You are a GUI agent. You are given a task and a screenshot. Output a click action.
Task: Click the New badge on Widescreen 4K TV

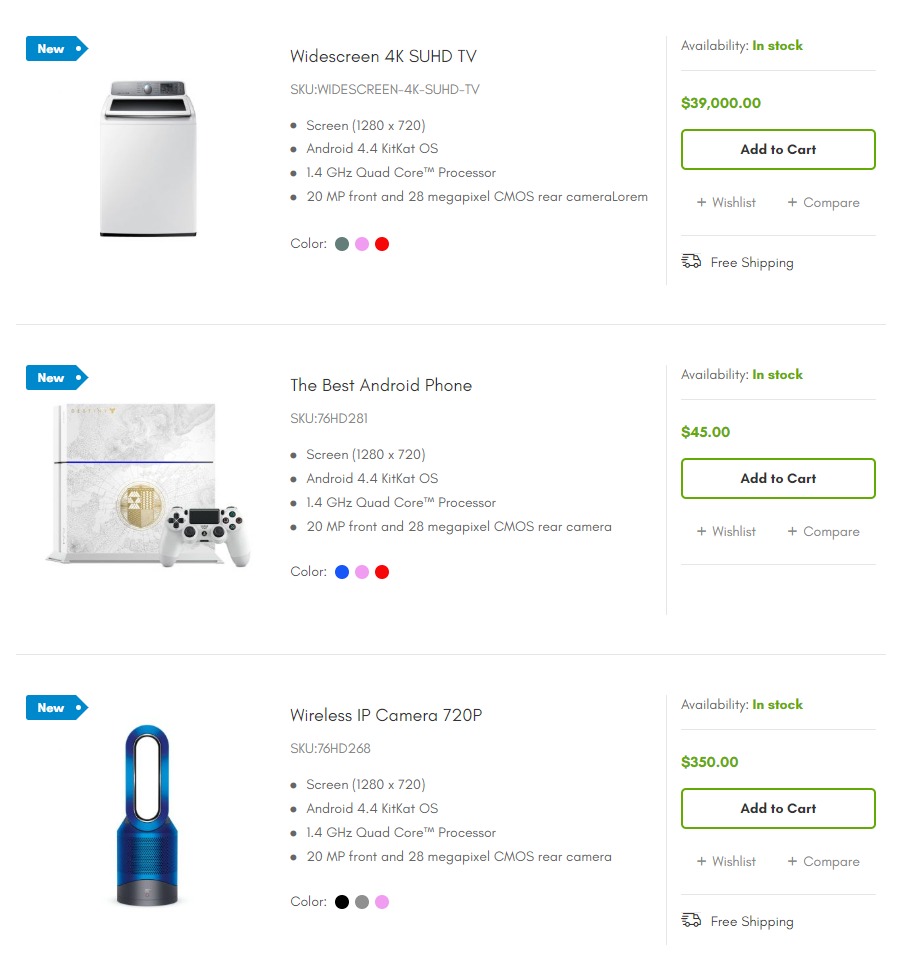click(x=55, y=49)
